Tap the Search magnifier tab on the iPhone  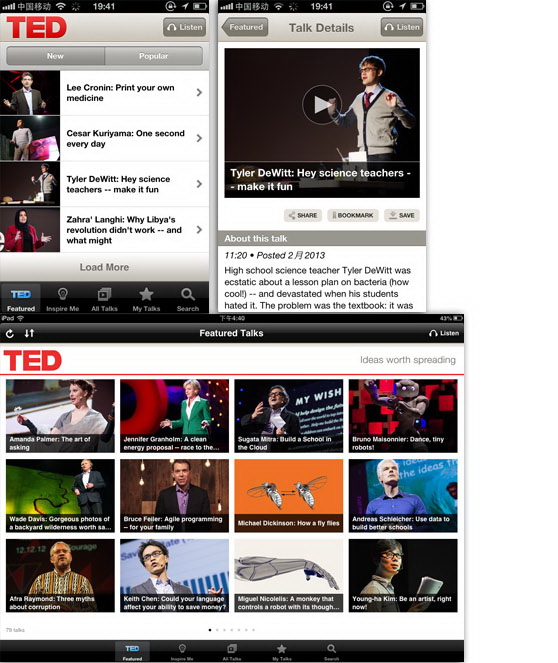[x=188, y=299]
